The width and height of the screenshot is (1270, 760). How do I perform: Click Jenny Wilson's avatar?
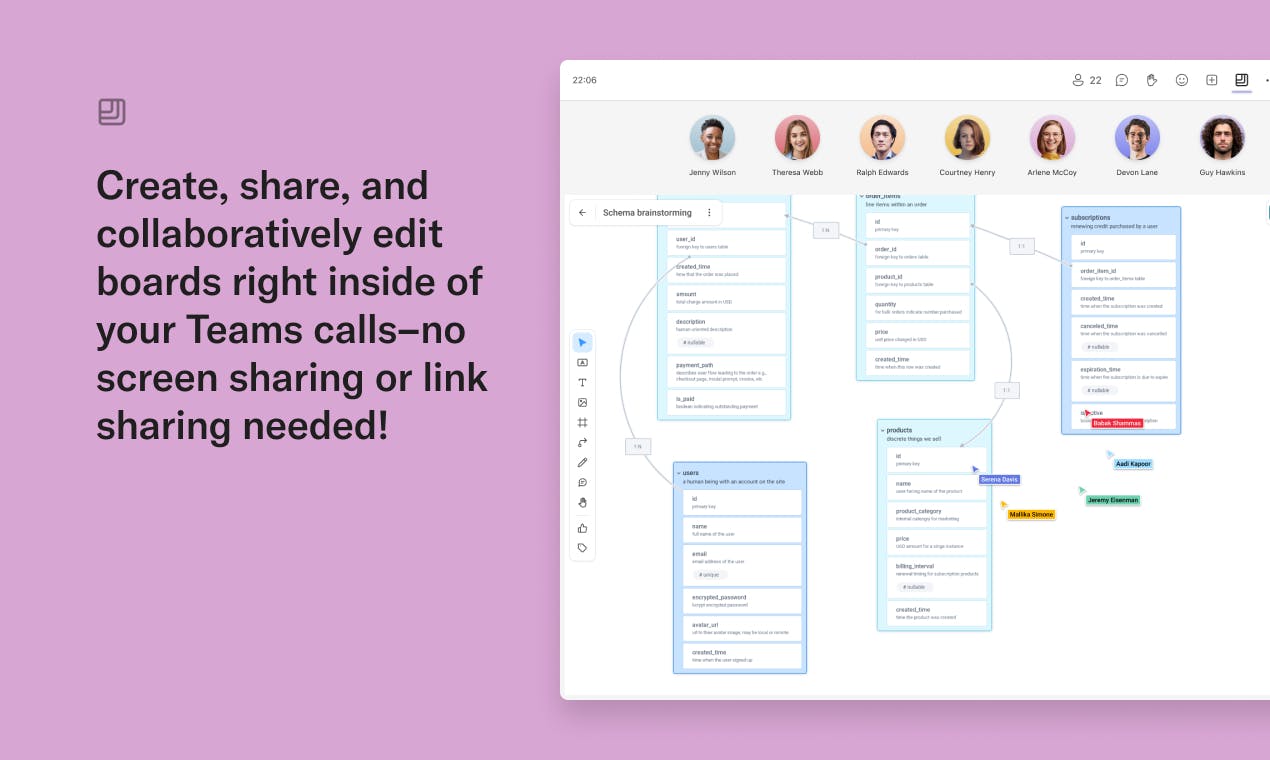pos(712,138)
